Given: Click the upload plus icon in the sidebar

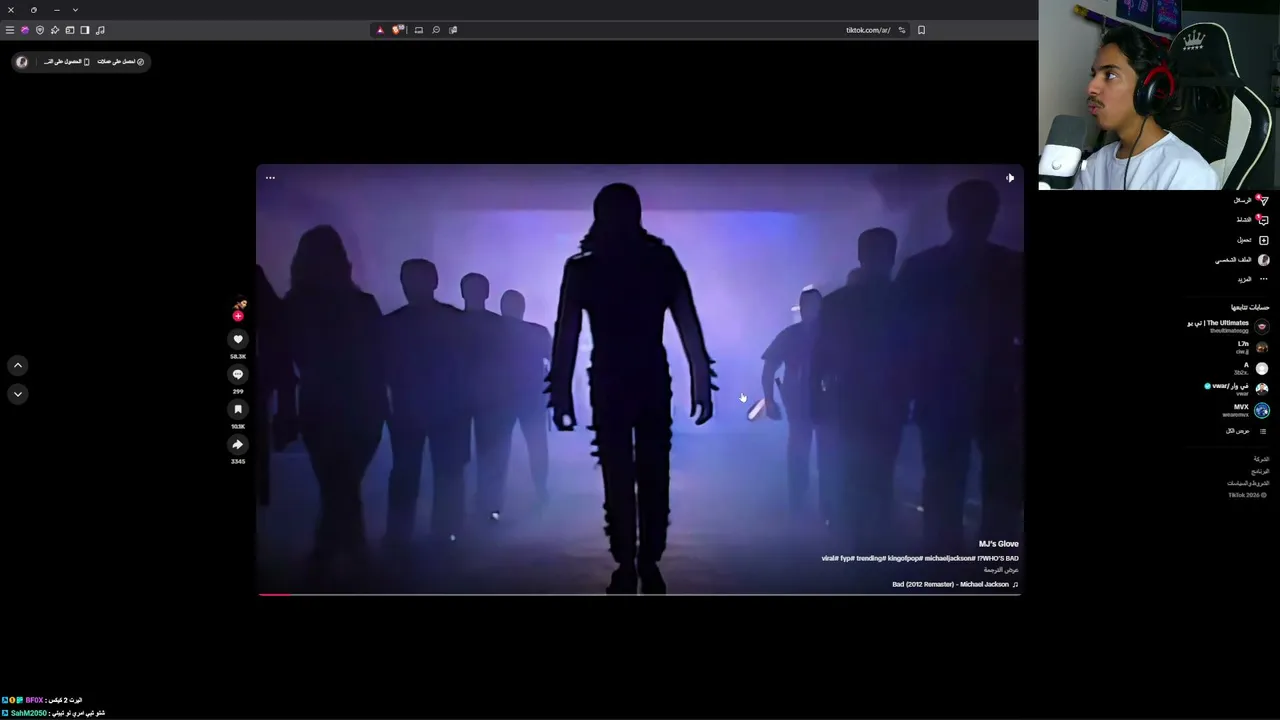Looking at the screenshot, I should click(x=1263, y=240).
